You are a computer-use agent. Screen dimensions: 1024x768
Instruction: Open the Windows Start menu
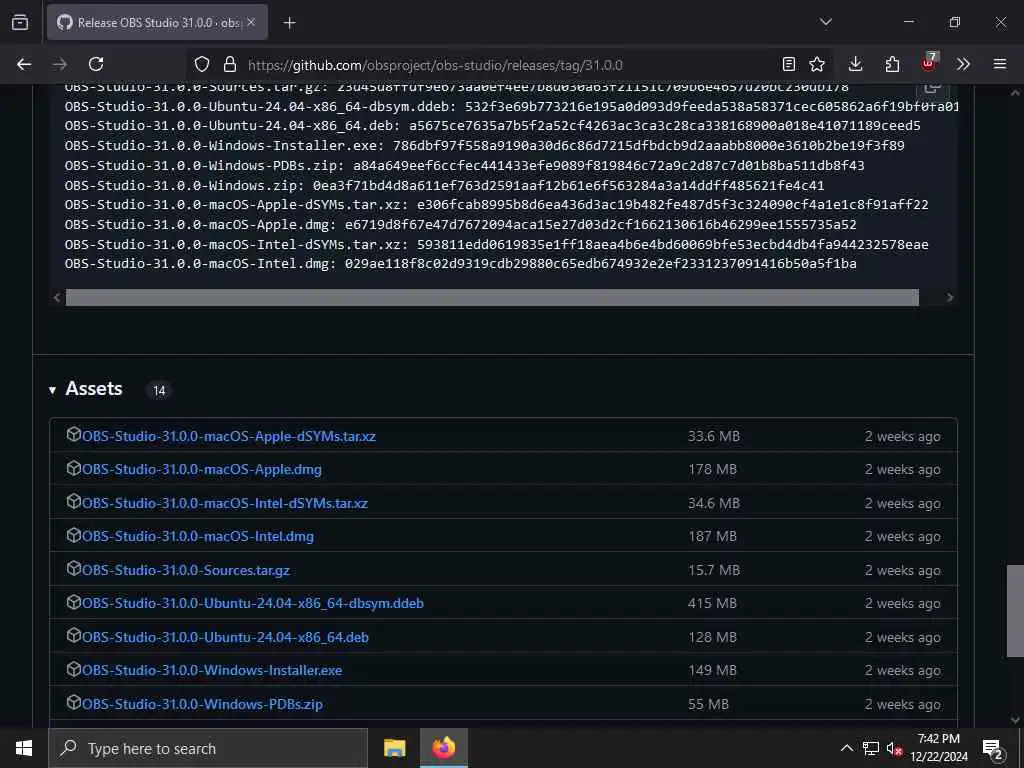pyautogui.click(x=24, y=748)
